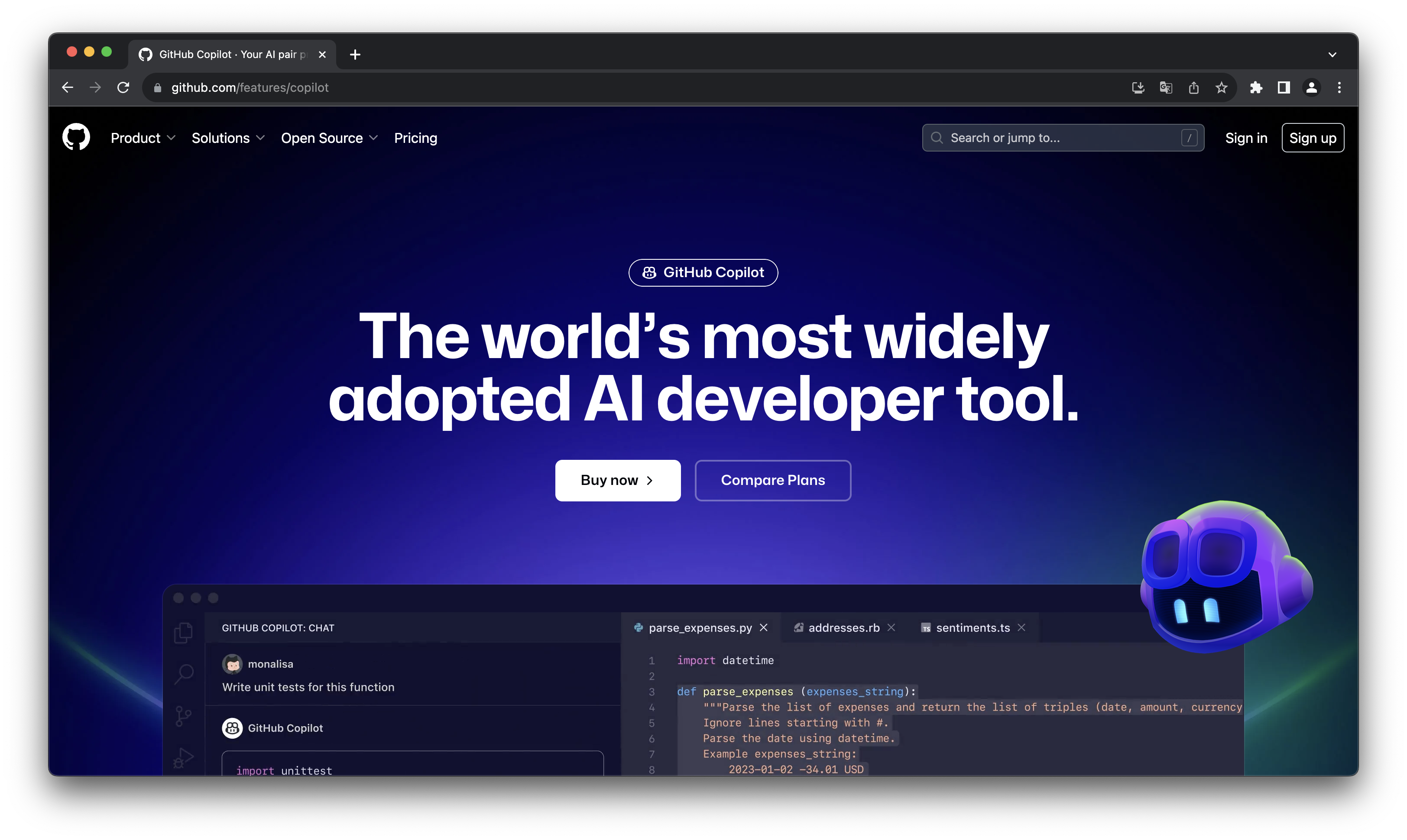Open the install app download icon
This screenshot has width=1407, height=840.
[x=1138, y=88]
